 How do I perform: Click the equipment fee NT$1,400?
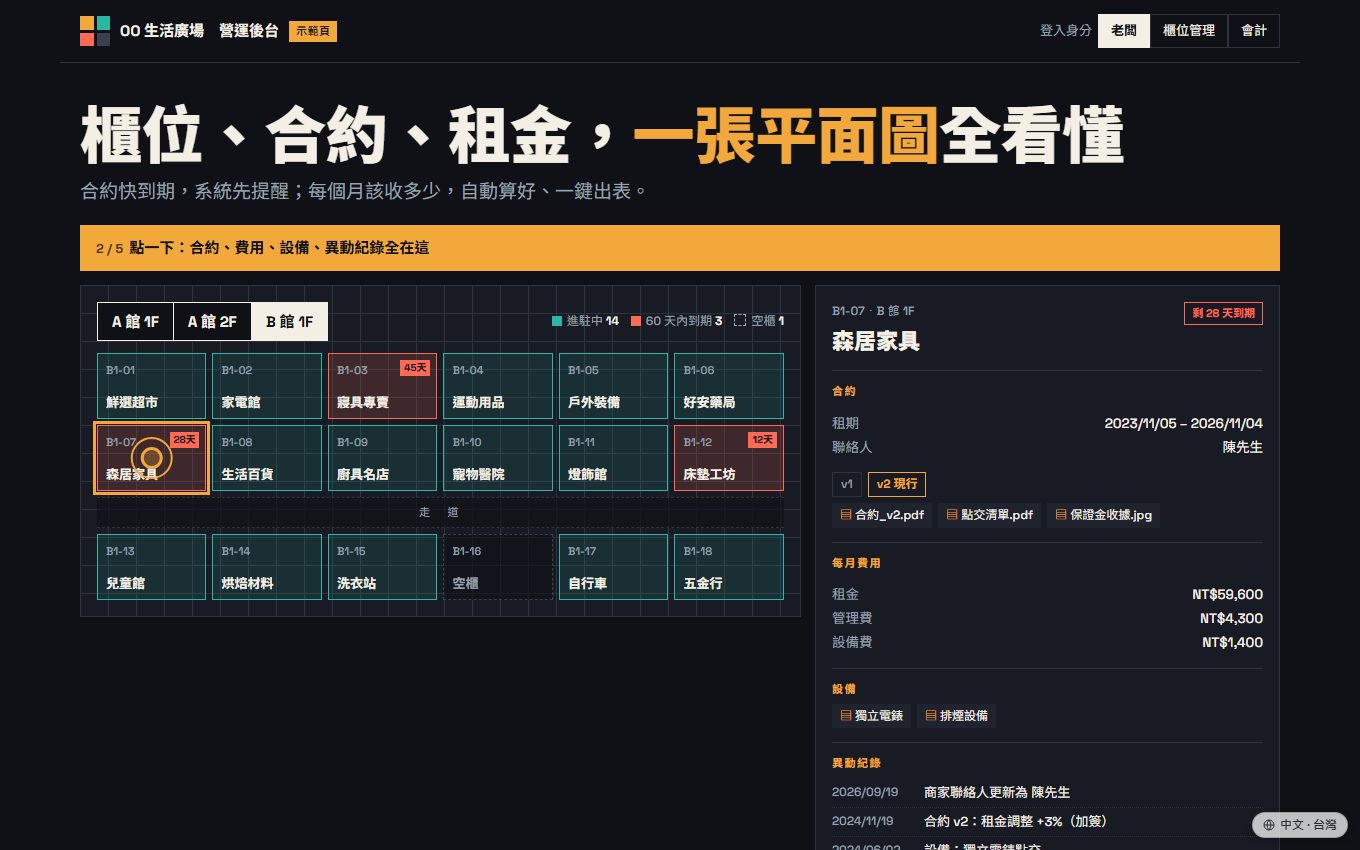click(1232, 642)
